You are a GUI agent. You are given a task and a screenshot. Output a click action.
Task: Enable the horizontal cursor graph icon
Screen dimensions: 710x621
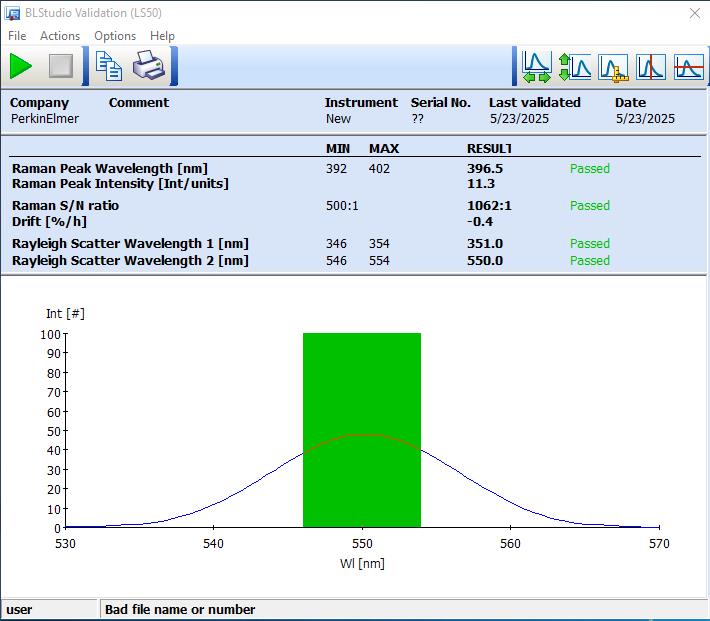(x=688, y=67)
